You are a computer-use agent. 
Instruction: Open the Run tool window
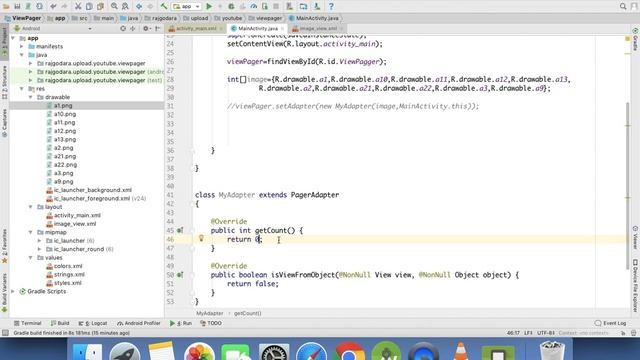point(181,323)
